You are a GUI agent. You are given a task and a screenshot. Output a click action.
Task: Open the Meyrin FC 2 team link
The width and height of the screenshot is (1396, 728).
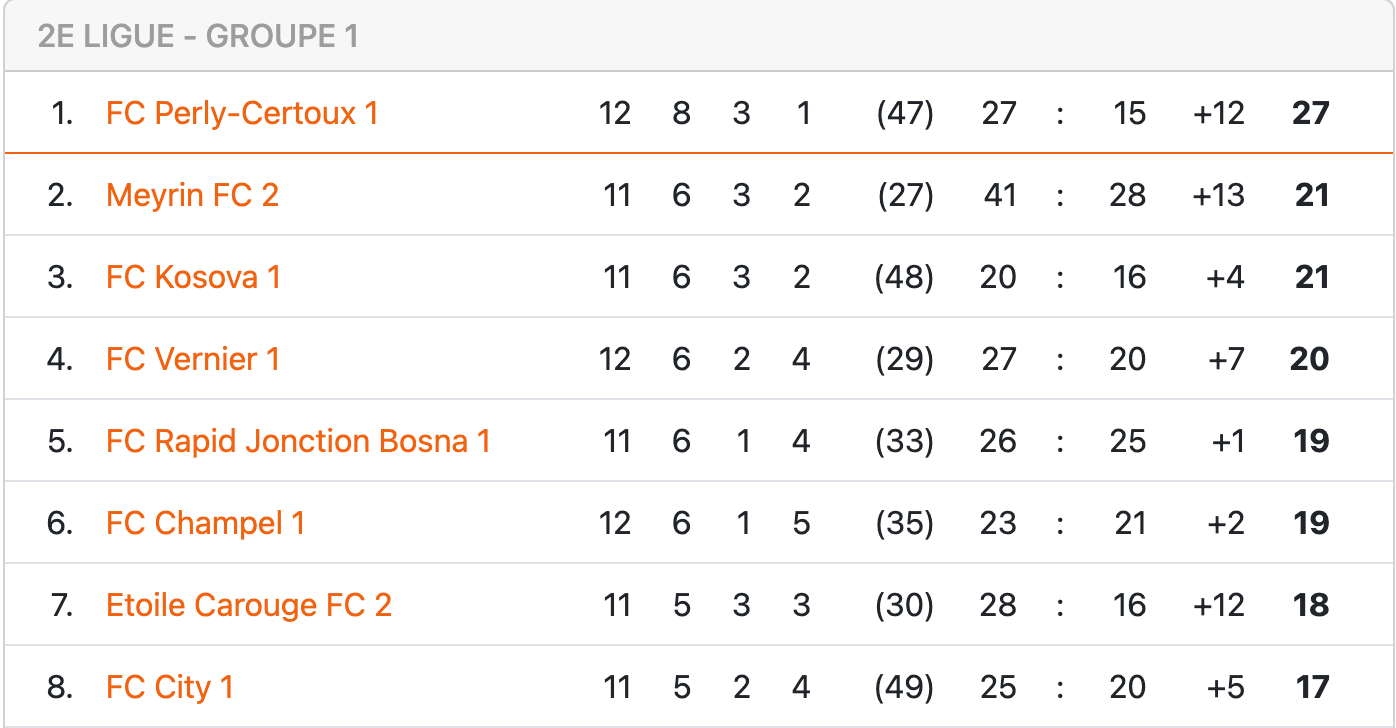[192, 195]
